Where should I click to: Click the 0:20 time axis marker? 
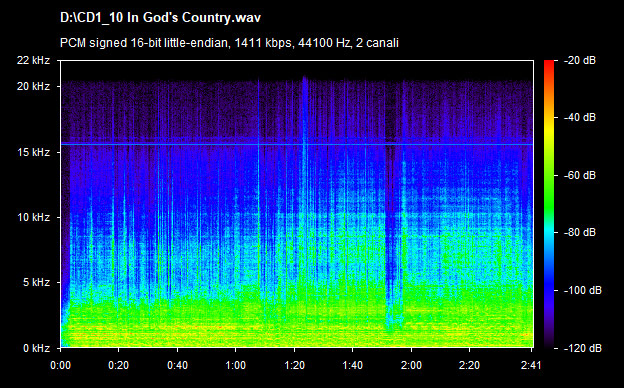(x=119, y=365)
